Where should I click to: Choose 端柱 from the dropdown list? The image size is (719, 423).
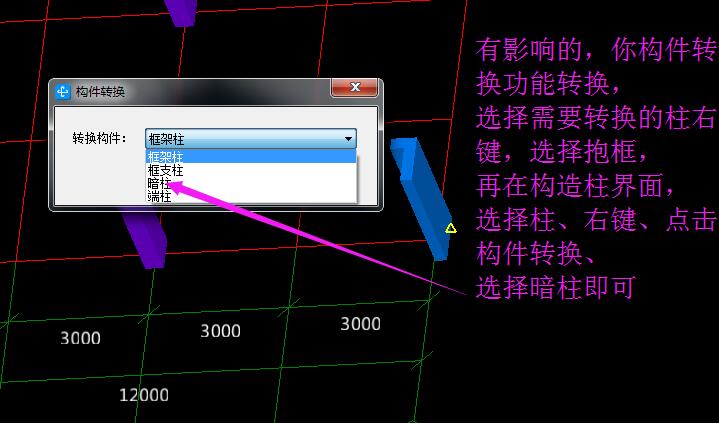251,196
